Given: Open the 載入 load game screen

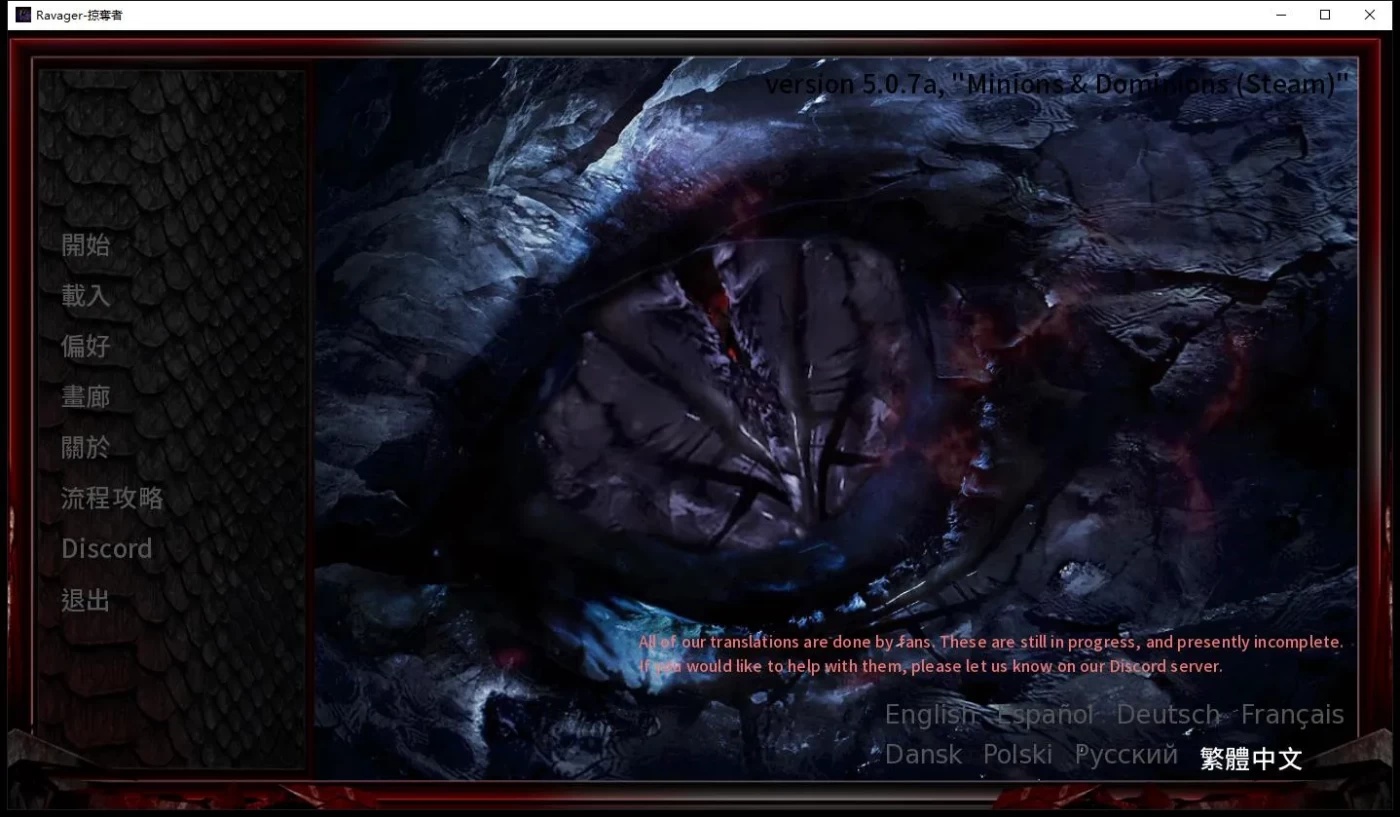Looking at the screenshot, I should [x=84, y=295].
